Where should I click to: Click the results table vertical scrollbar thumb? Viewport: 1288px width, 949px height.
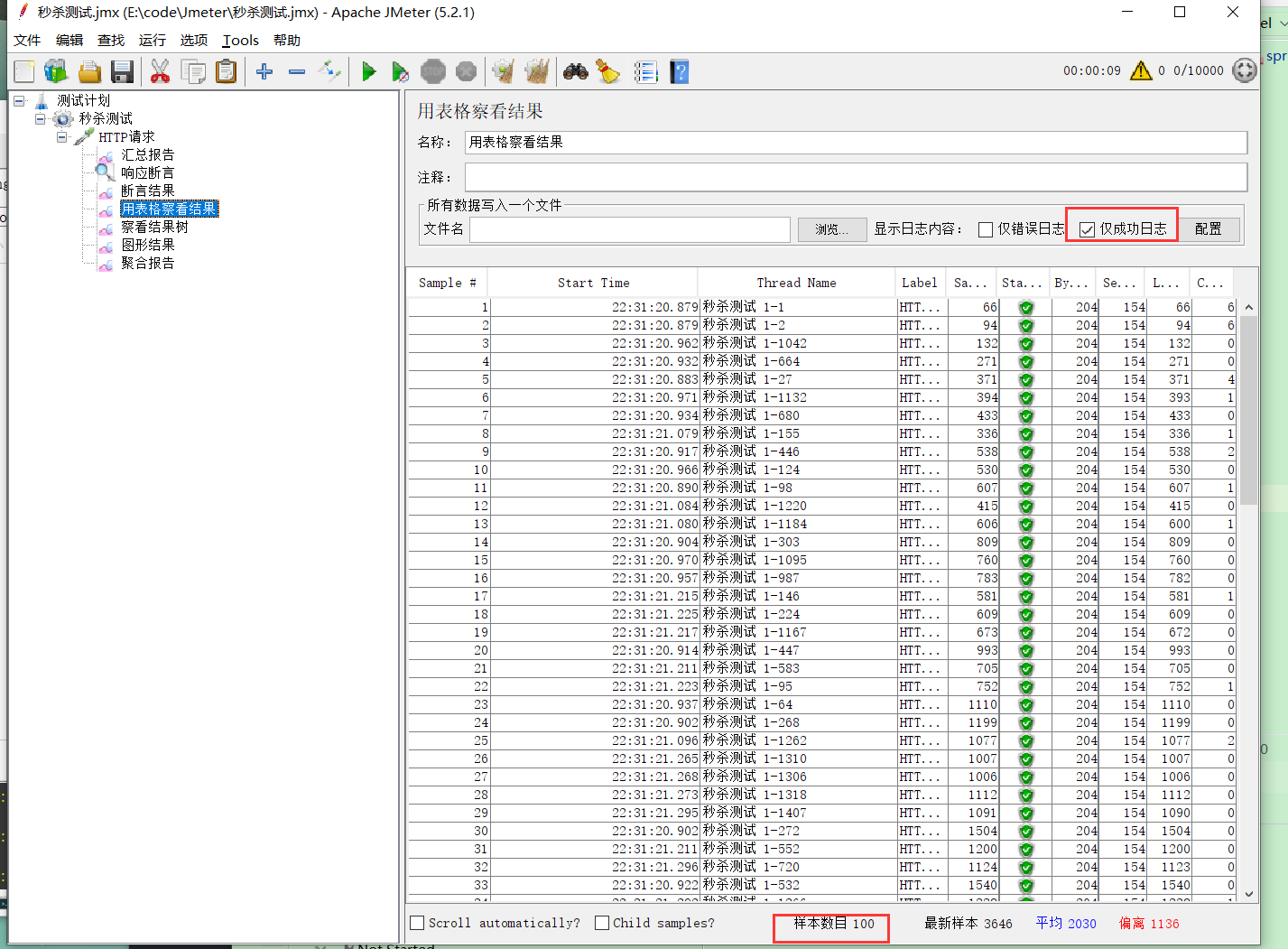[1249, 410]
